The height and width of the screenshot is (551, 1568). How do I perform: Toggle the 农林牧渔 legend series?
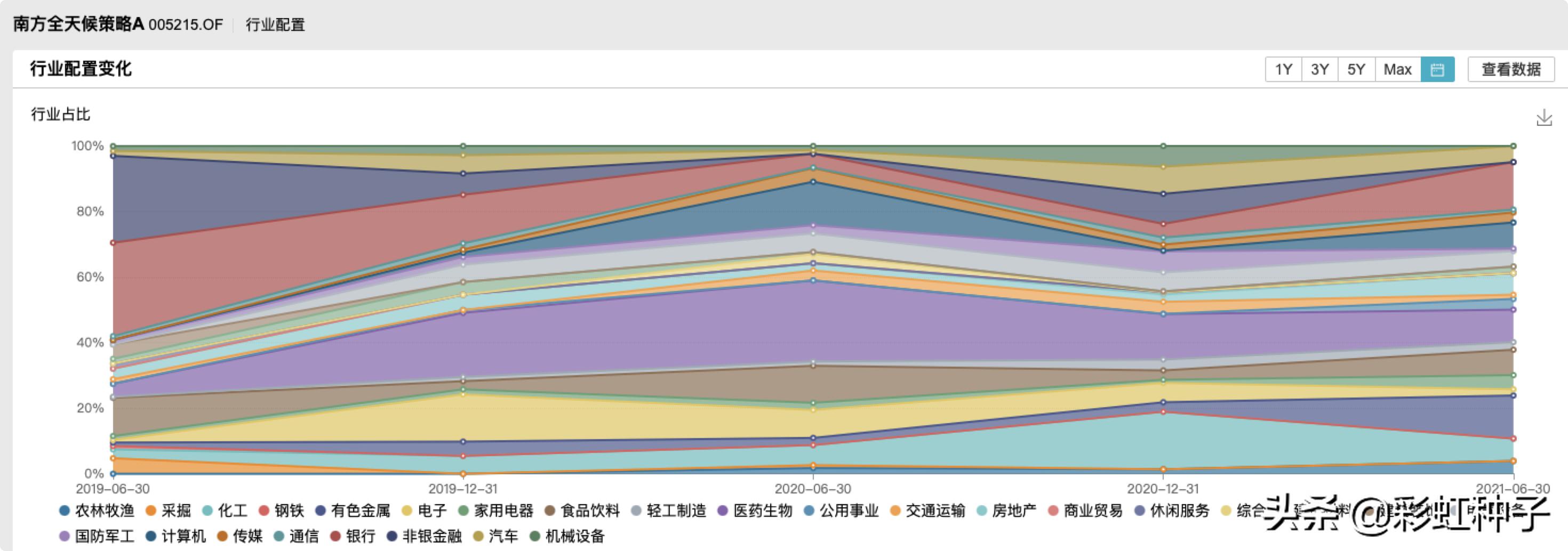pos(97,511)
